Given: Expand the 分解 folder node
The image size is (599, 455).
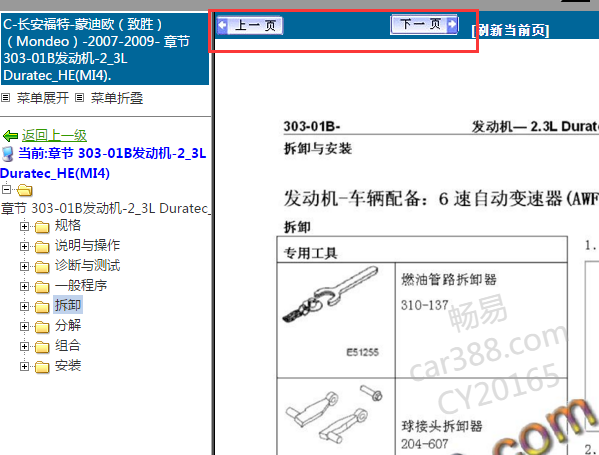Looking at the screenshot, I should [24, 326].
